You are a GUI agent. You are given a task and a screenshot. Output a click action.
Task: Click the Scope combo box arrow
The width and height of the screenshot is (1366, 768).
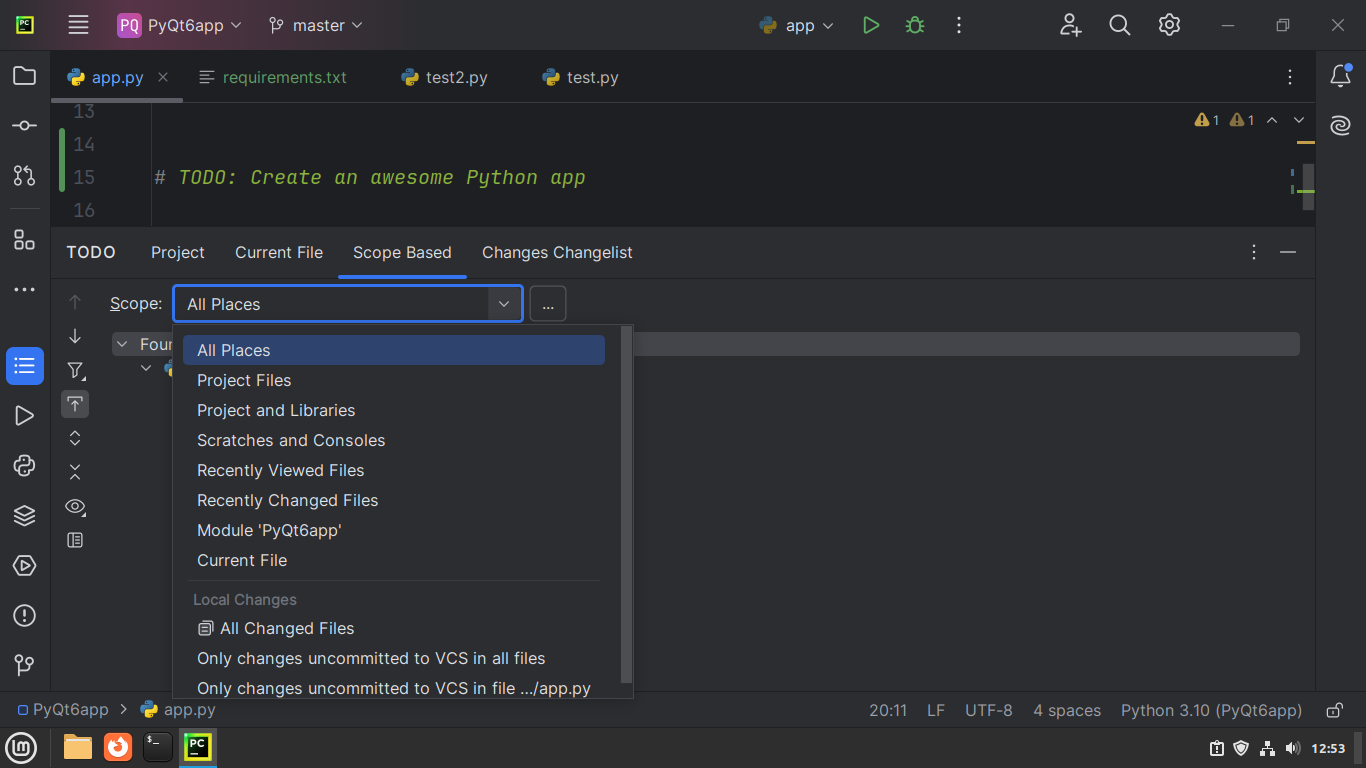504,304
